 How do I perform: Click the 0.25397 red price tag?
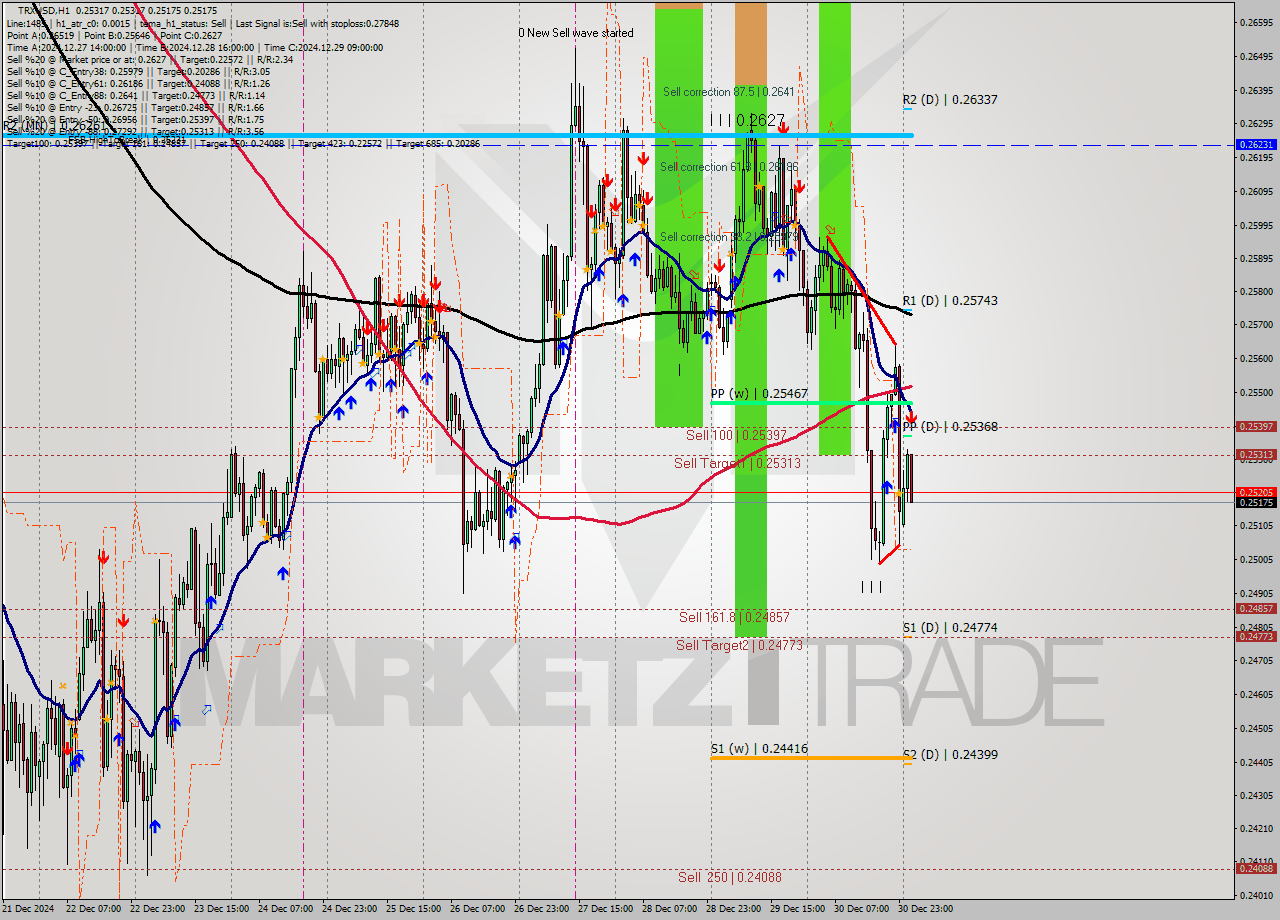click(x=1256, y=426)
